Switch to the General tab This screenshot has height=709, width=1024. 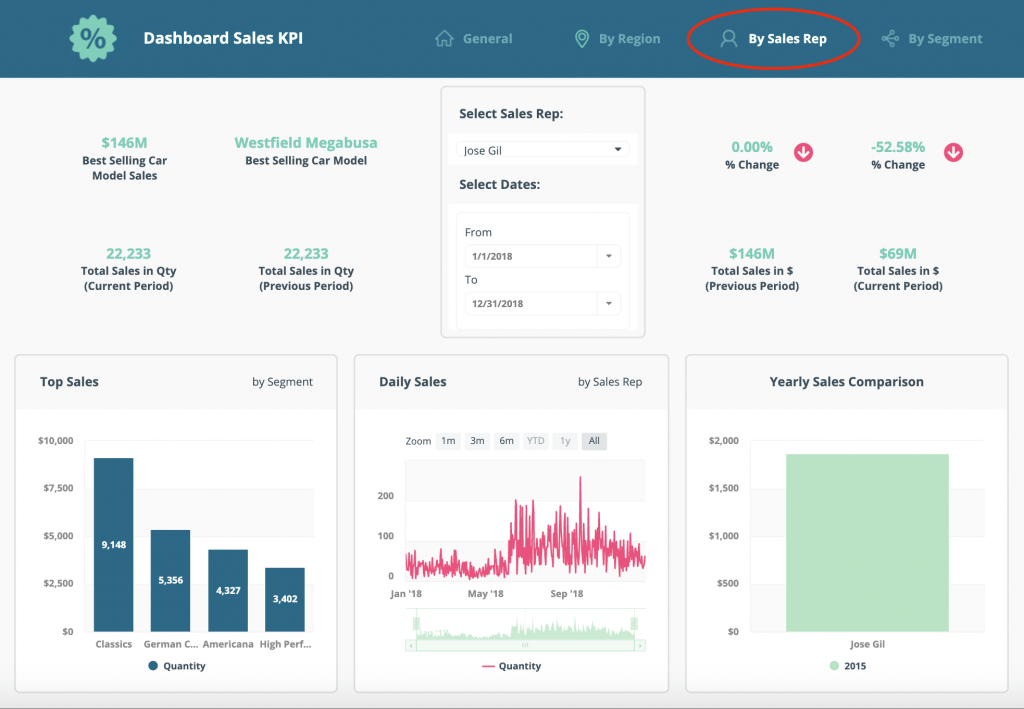(x=487, y=39)
